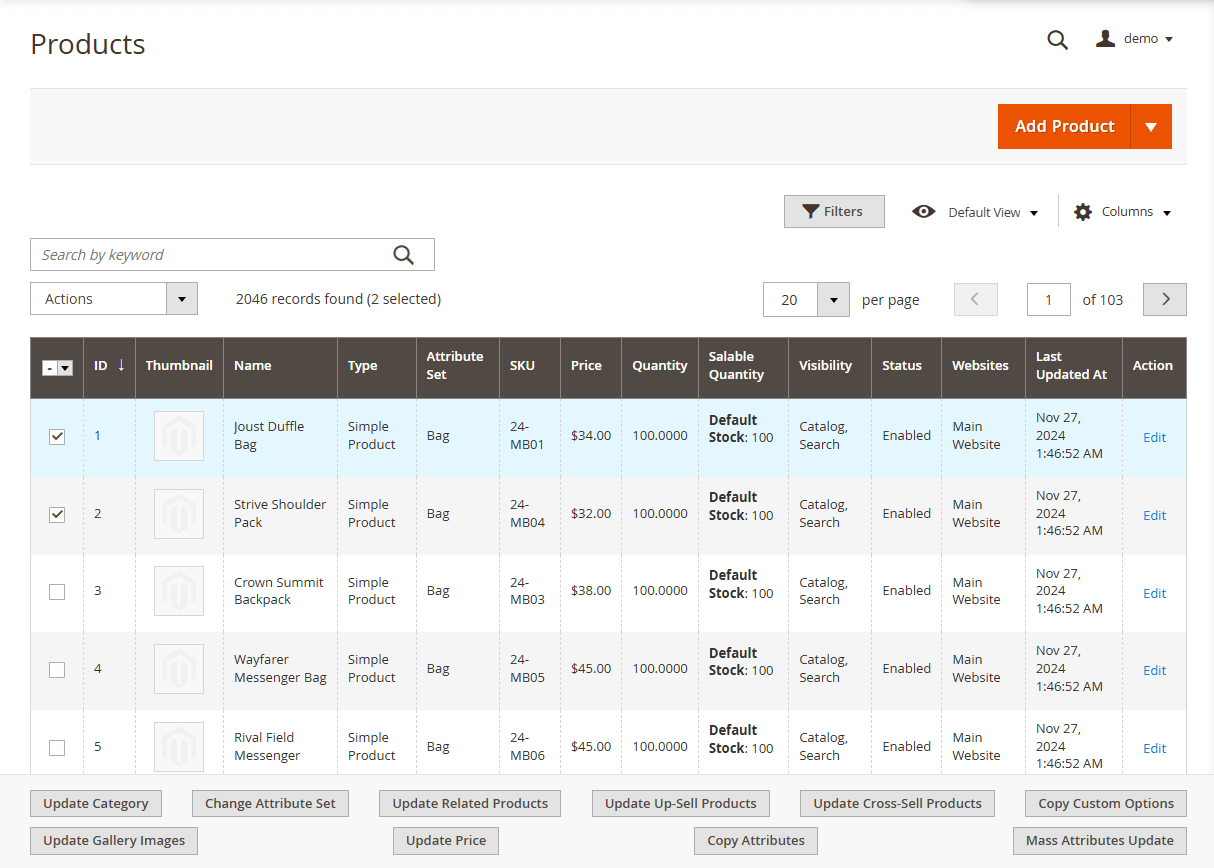Image resolution: width=1214 pixels, height=868 pixels.
Task: Click the search icon in keyword field
Action: click(x=403, y=255)
